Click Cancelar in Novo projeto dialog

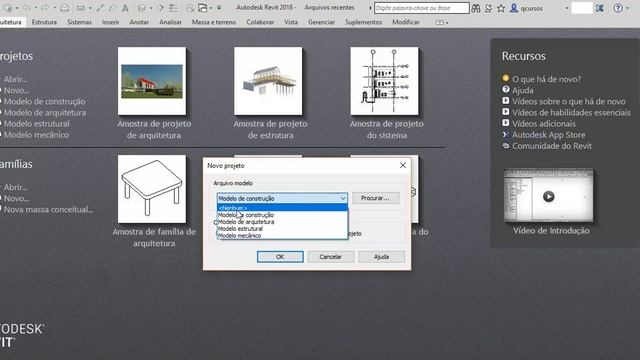point(331,257)
